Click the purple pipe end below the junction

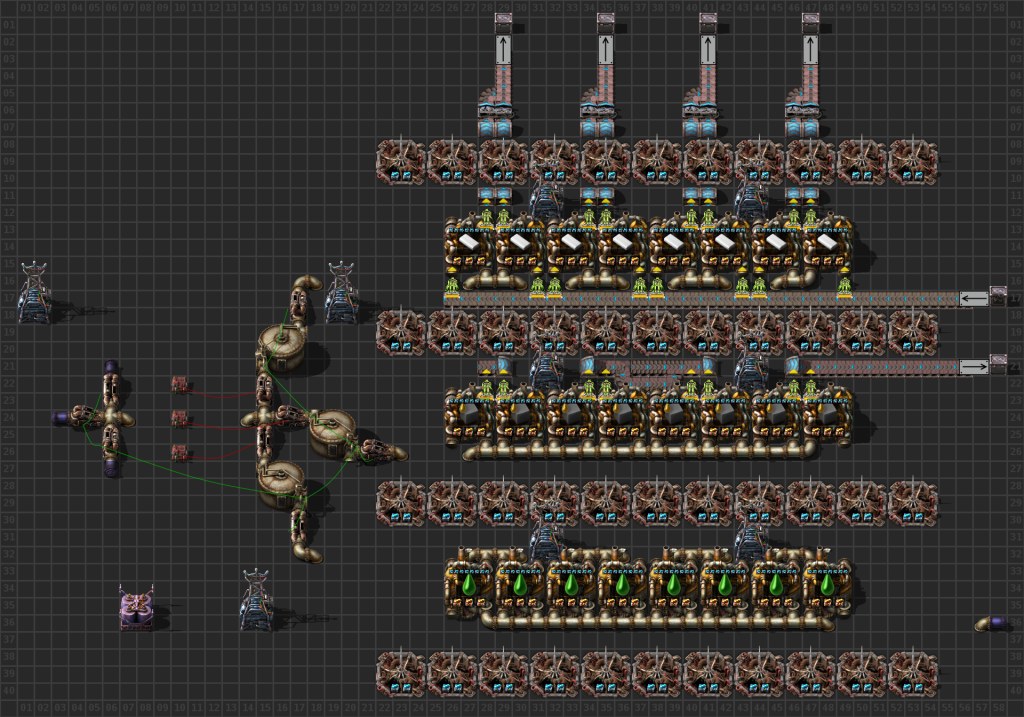pos(112,468)
